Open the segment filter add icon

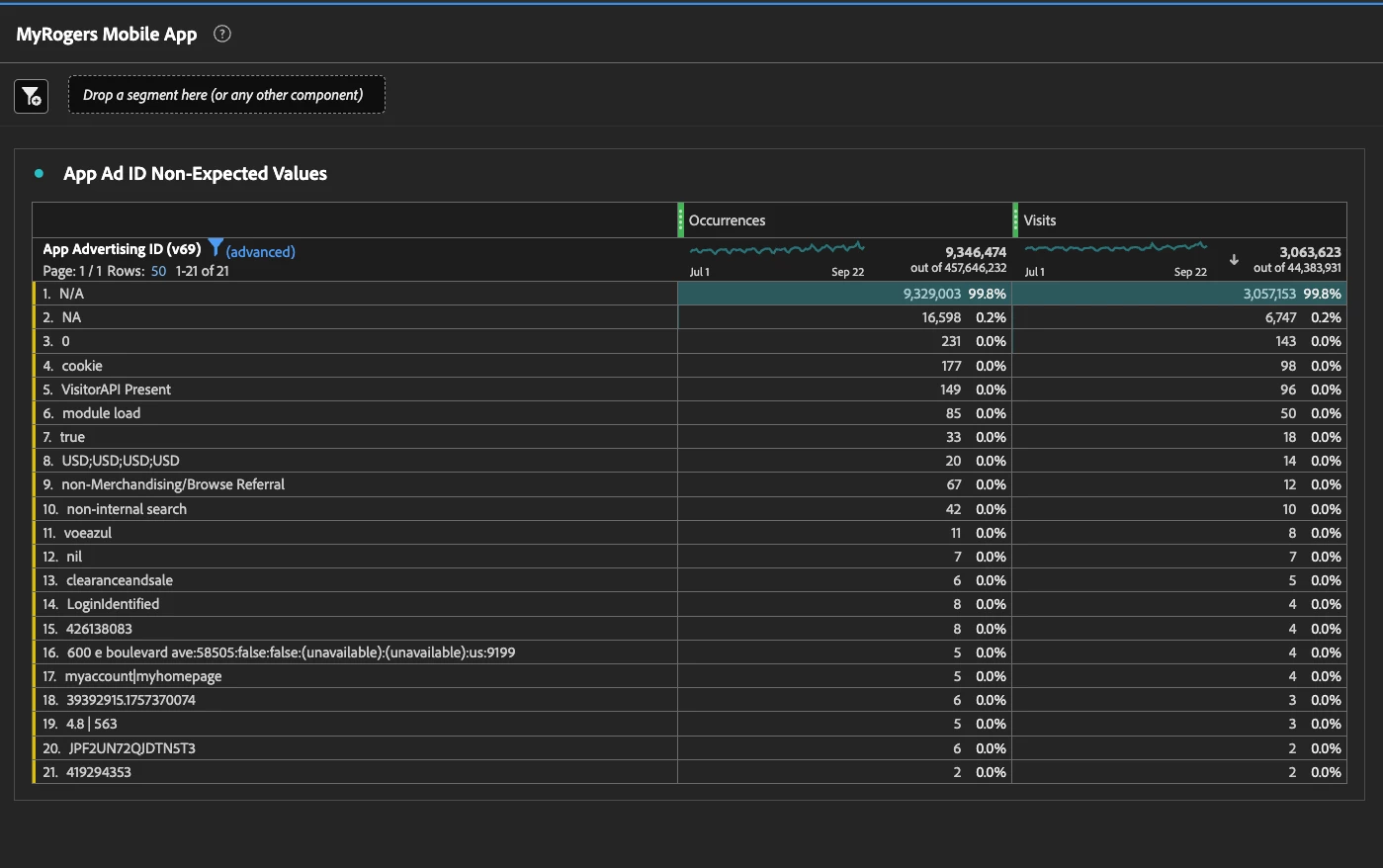click(32, 96)
